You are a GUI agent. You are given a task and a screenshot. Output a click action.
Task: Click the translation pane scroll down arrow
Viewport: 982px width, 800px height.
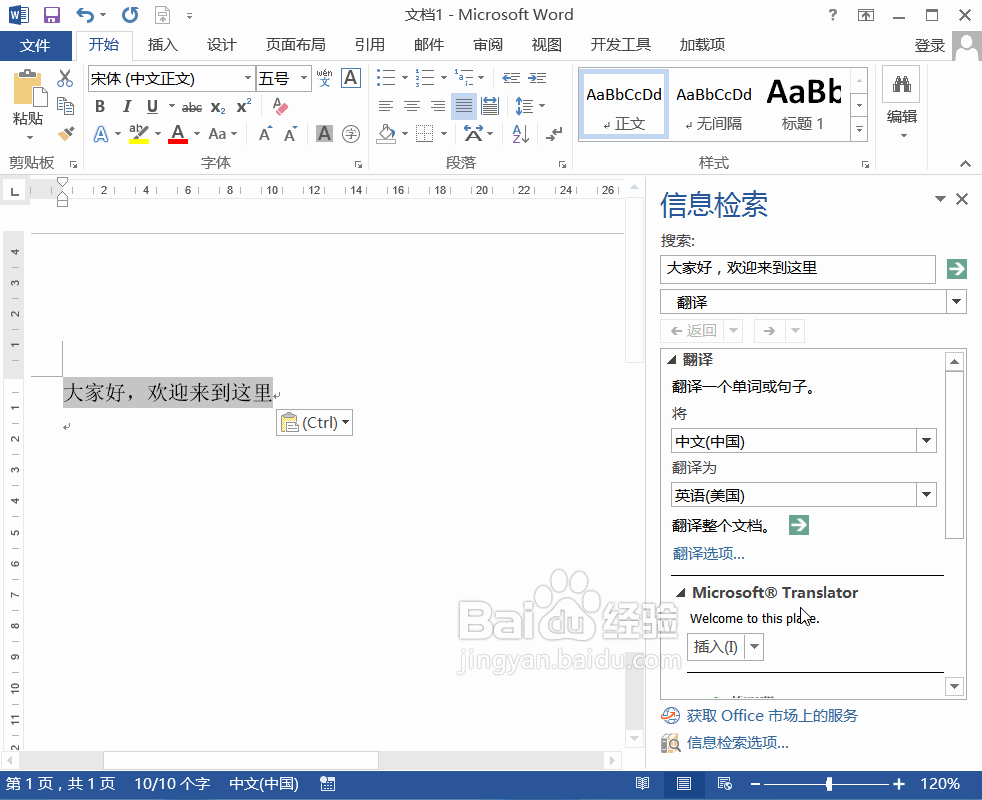pyautogui.click(x=954, y=687)
